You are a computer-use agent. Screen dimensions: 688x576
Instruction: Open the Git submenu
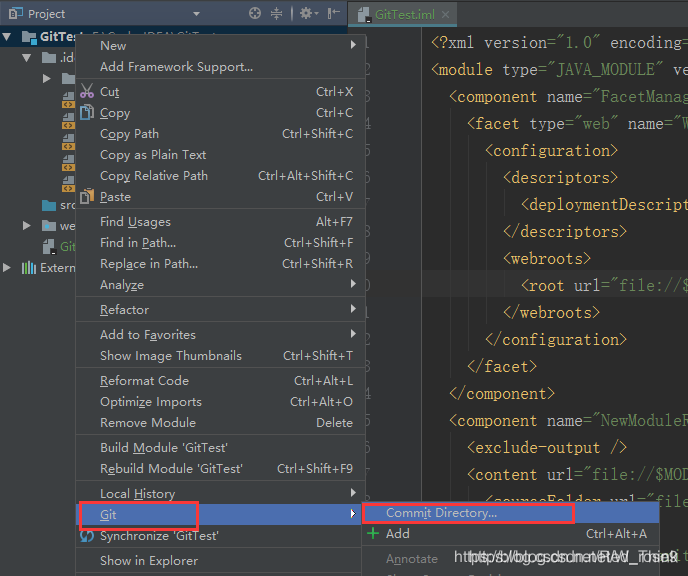(220, 515)
